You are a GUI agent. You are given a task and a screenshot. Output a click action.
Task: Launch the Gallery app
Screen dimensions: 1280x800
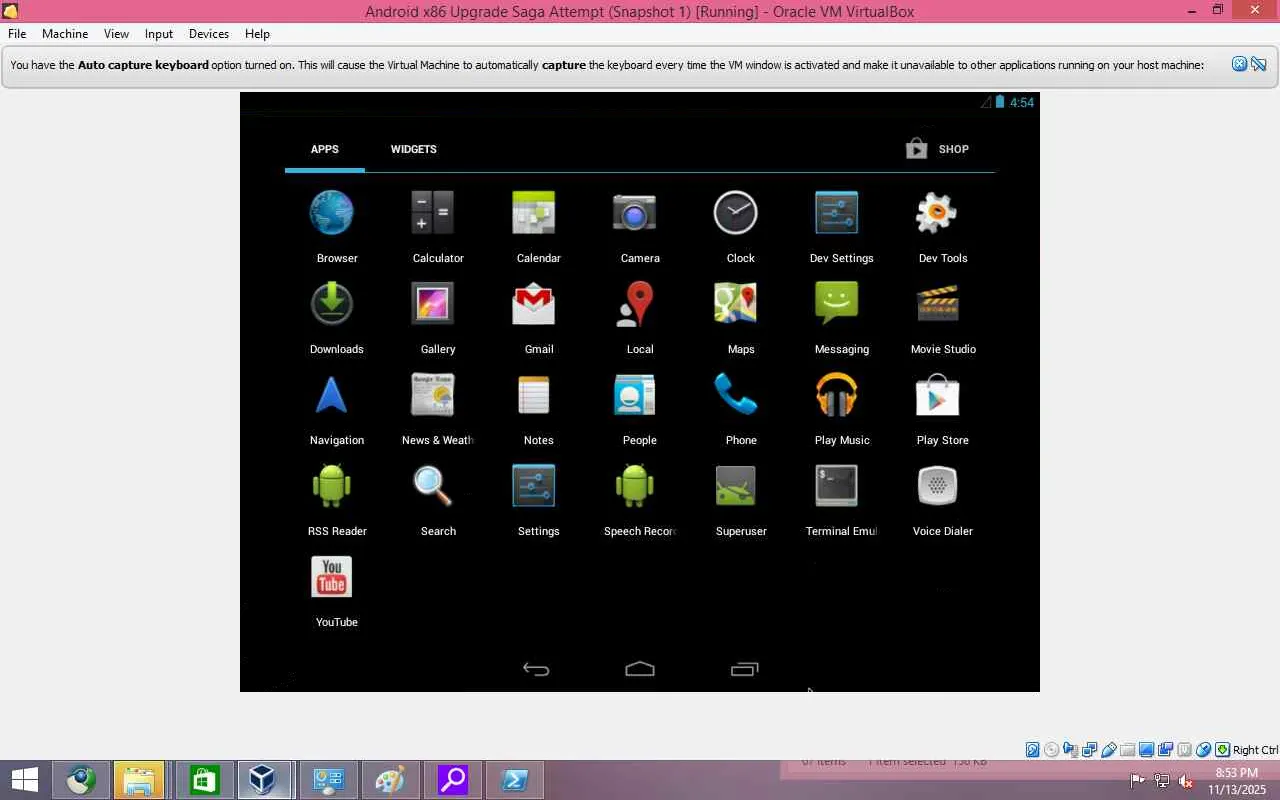click(x=432, y=304)
